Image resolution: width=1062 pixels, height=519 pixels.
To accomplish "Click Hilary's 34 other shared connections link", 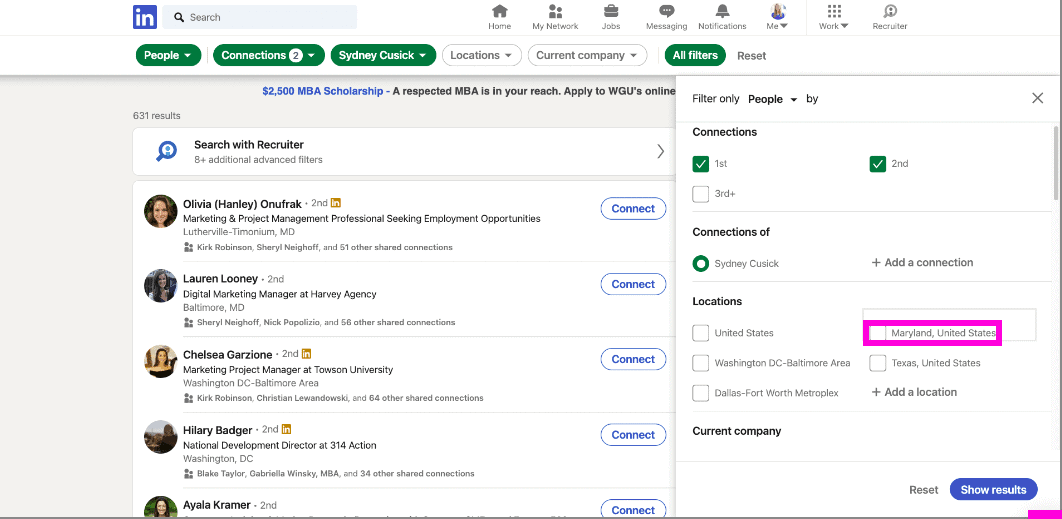I will point(417,474).
